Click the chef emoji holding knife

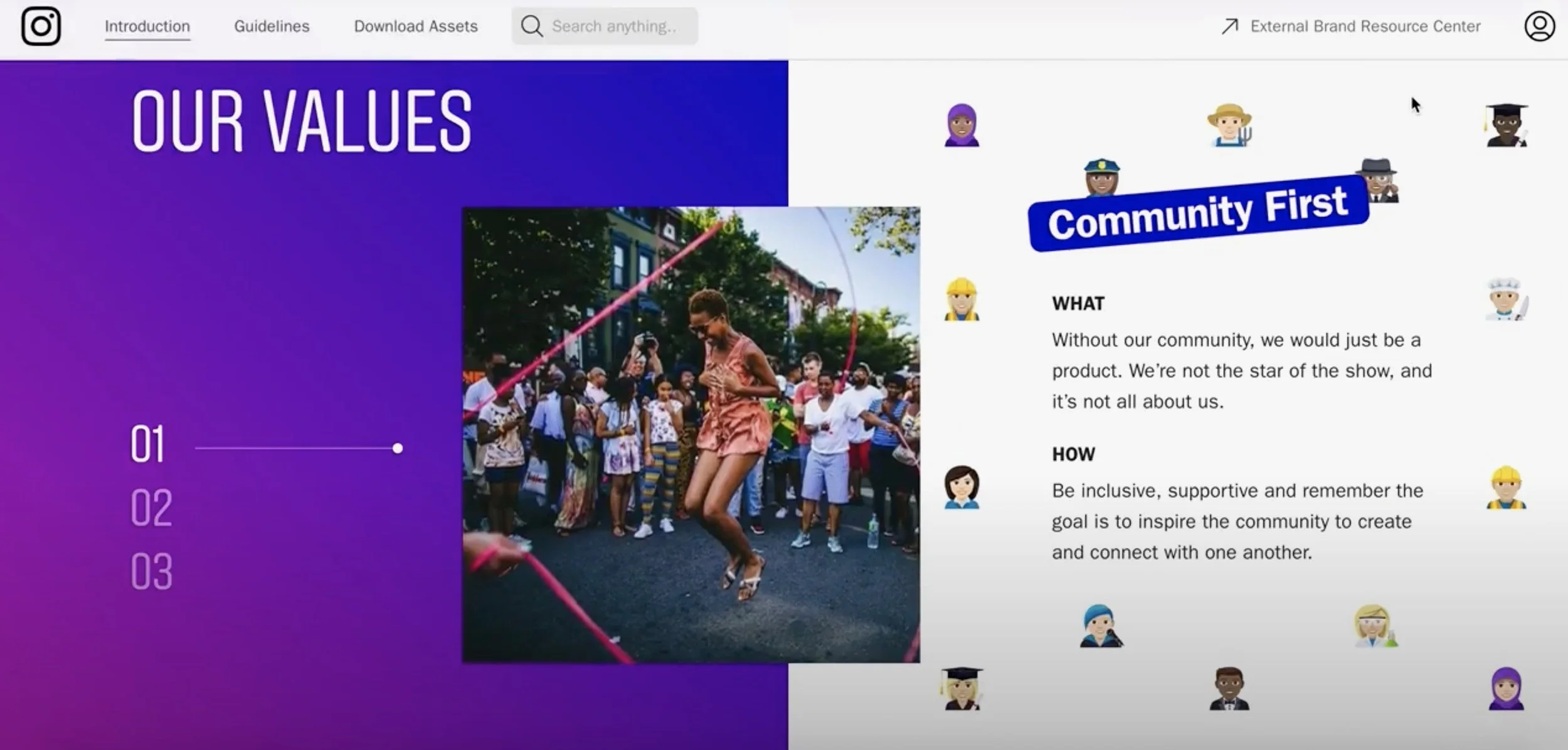point(1507,299)
